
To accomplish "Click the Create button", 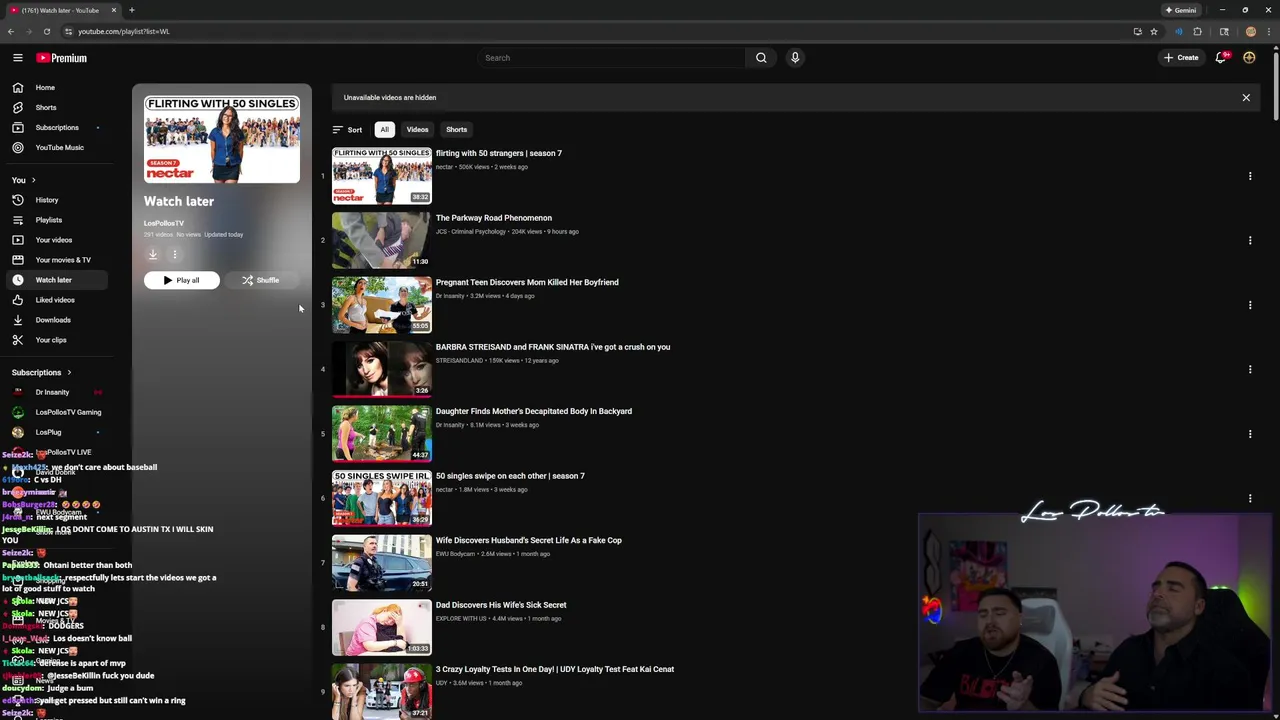I will pyautogui.click(x=1181, y=58).
